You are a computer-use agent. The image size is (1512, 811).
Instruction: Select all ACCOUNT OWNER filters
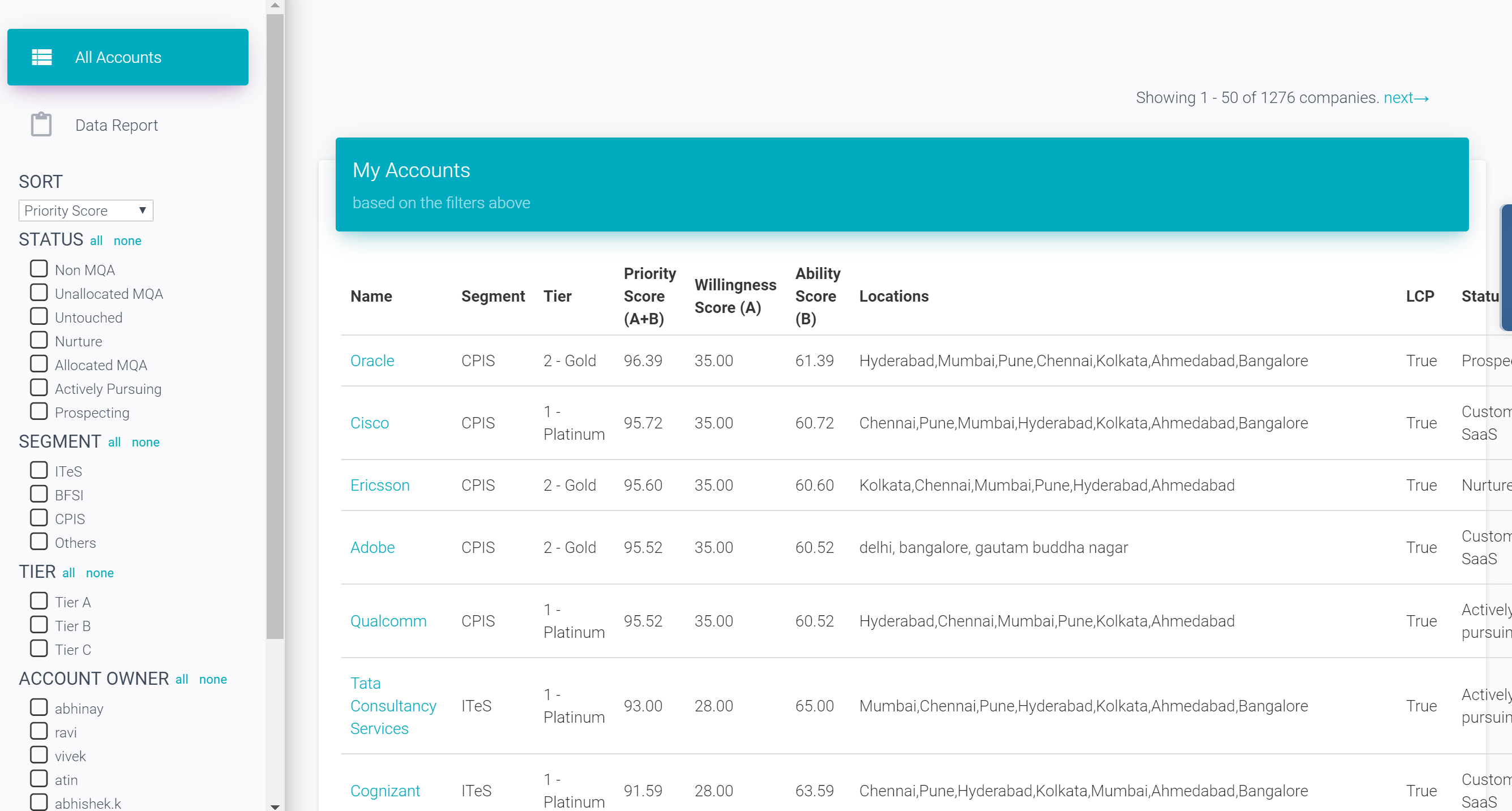182,679
